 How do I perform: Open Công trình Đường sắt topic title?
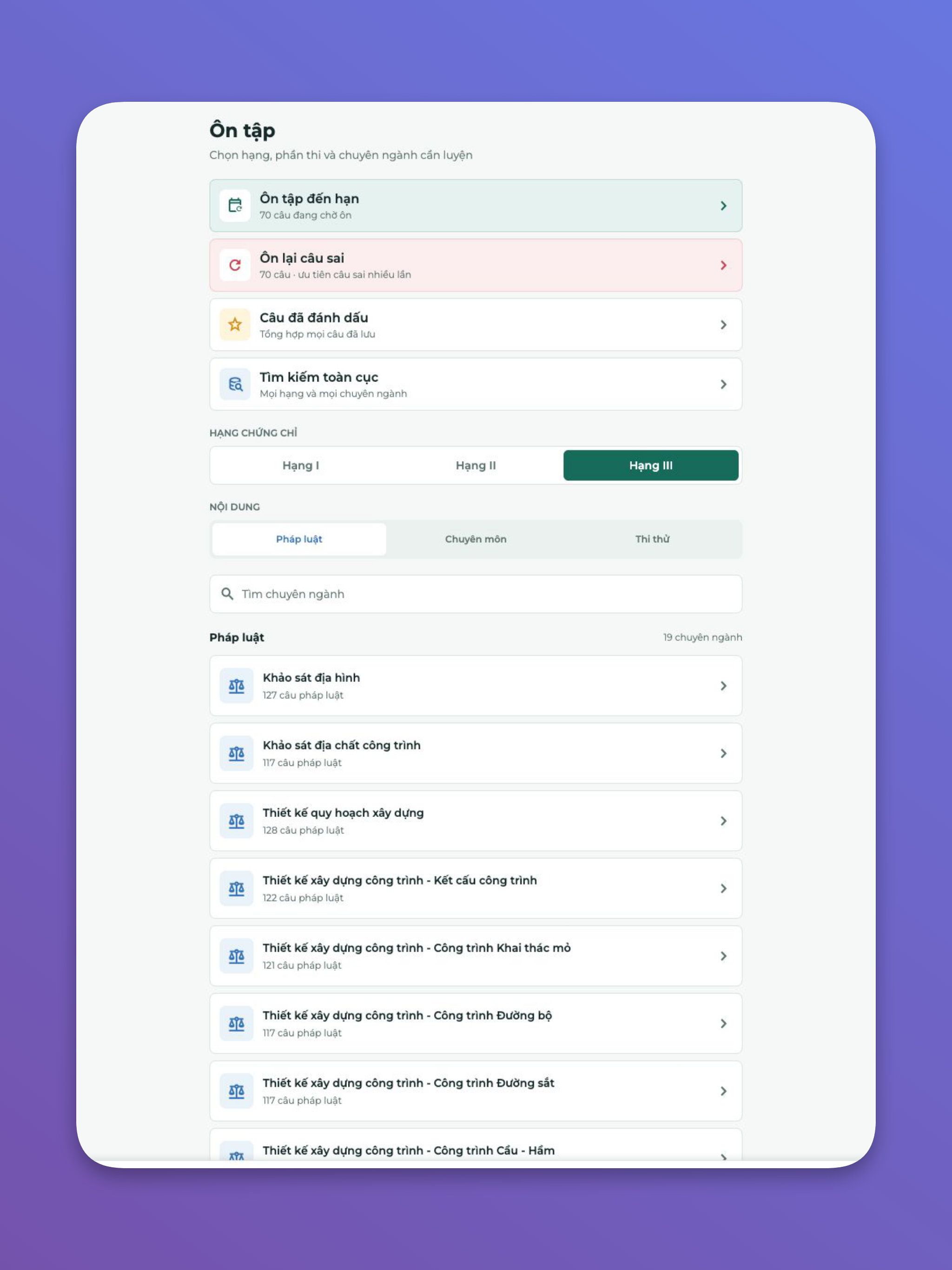click(x=408, y=1083)
